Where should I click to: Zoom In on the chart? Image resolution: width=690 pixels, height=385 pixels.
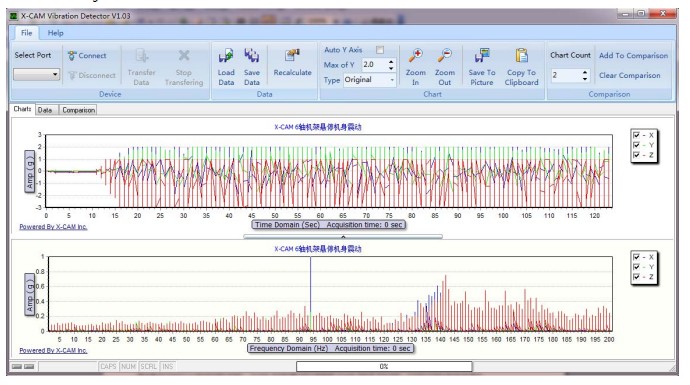tap(415, 56)
